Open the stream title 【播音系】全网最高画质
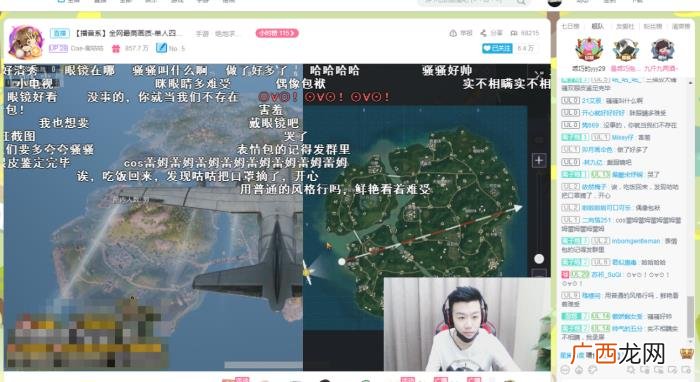Viewport: 700px width, 382px height. [129, 33]
